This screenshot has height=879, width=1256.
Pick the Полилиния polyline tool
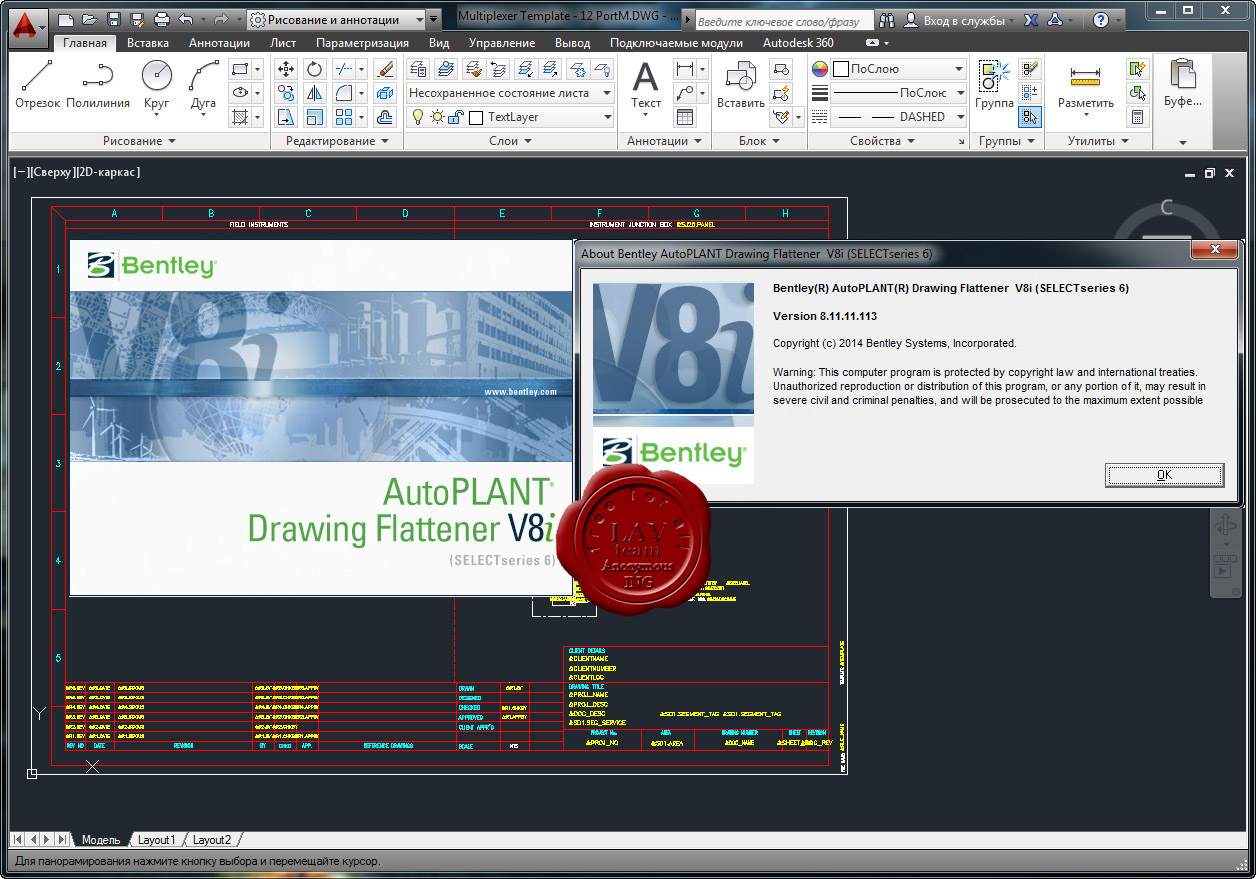[98, 84]
